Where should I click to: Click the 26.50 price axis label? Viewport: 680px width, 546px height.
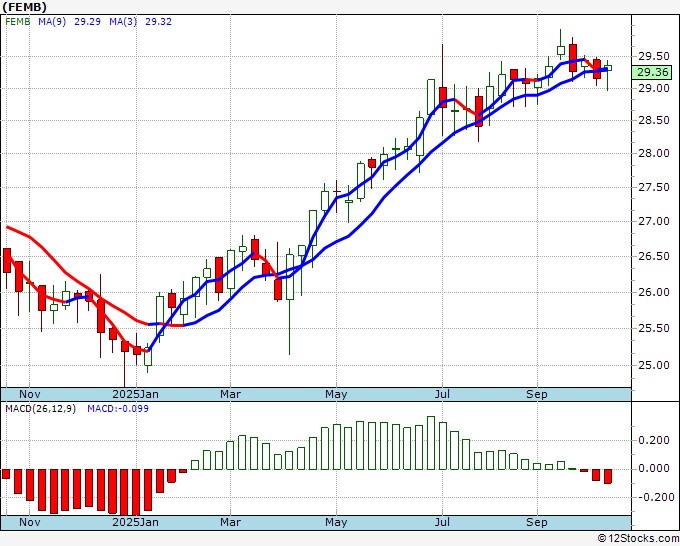pos(653,256)
